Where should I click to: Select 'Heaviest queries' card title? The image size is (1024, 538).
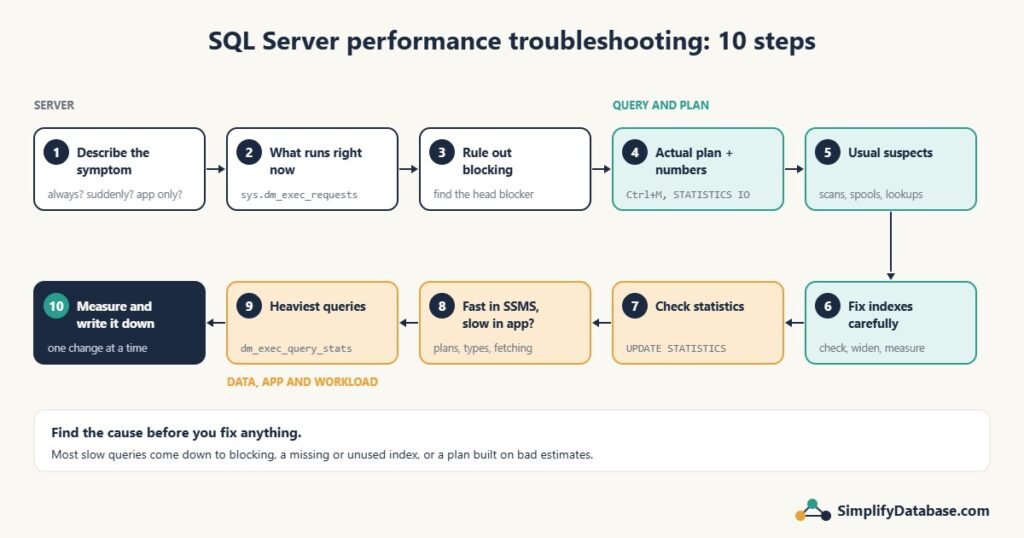(317, 306)
